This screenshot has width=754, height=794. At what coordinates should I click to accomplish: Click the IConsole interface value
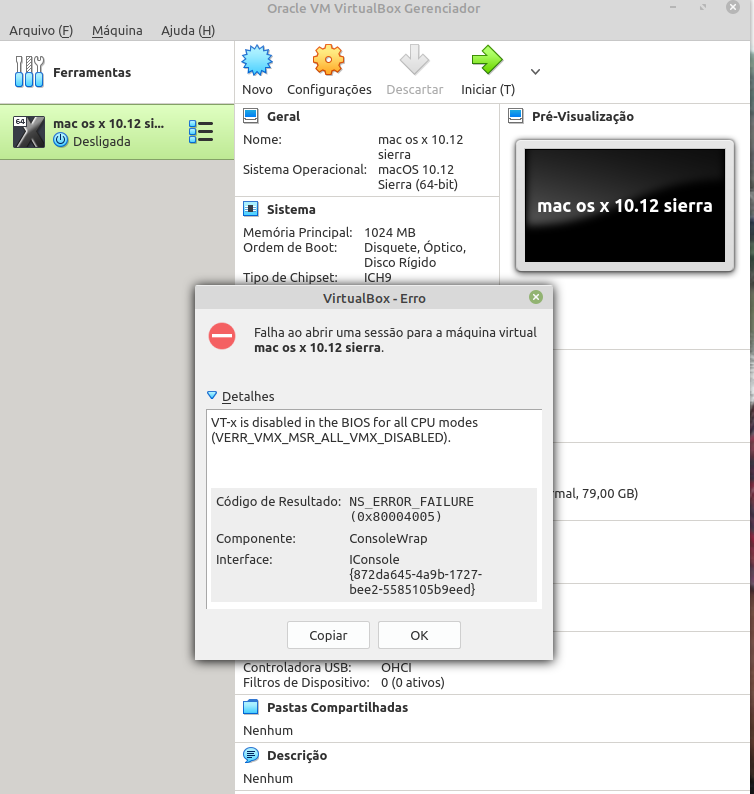coord(415,574)
